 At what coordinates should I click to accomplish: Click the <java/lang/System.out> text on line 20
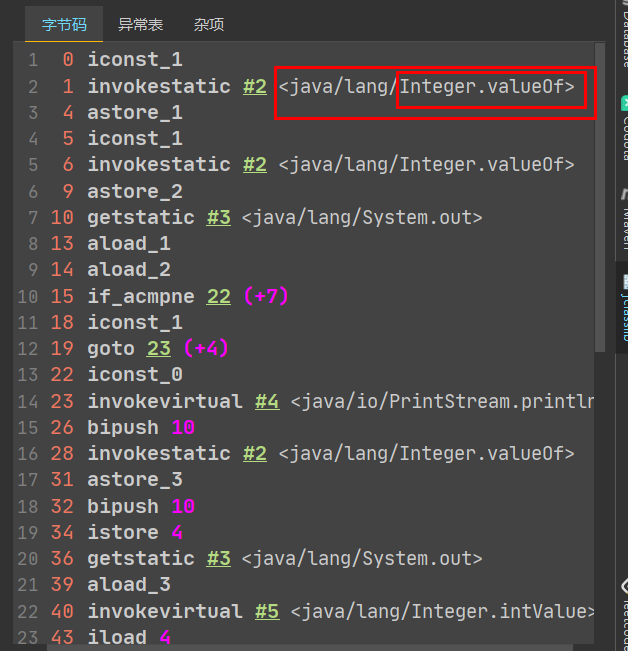(x=362, y=558)
